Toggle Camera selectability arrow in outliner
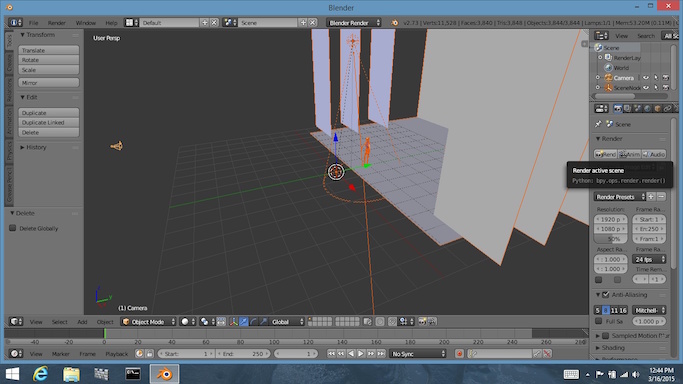Screen dimensions: 683x384 tap(656, 77)
